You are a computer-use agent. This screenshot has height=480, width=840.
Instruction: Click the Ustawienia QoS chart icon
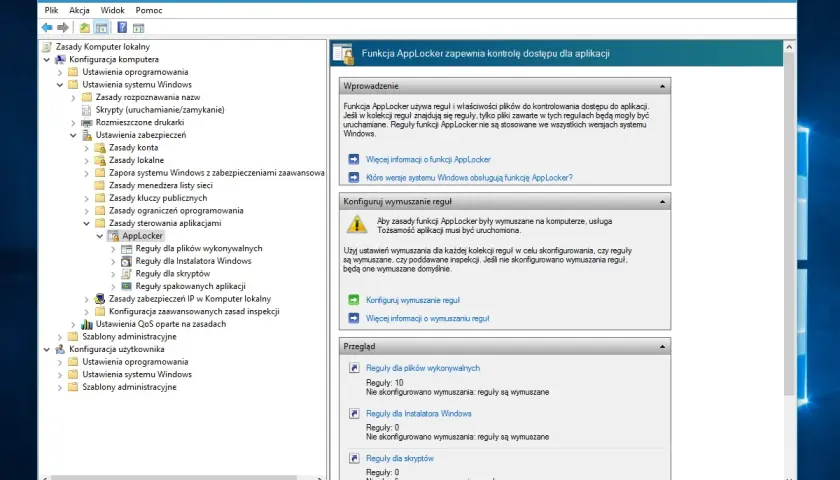(87, 324)
